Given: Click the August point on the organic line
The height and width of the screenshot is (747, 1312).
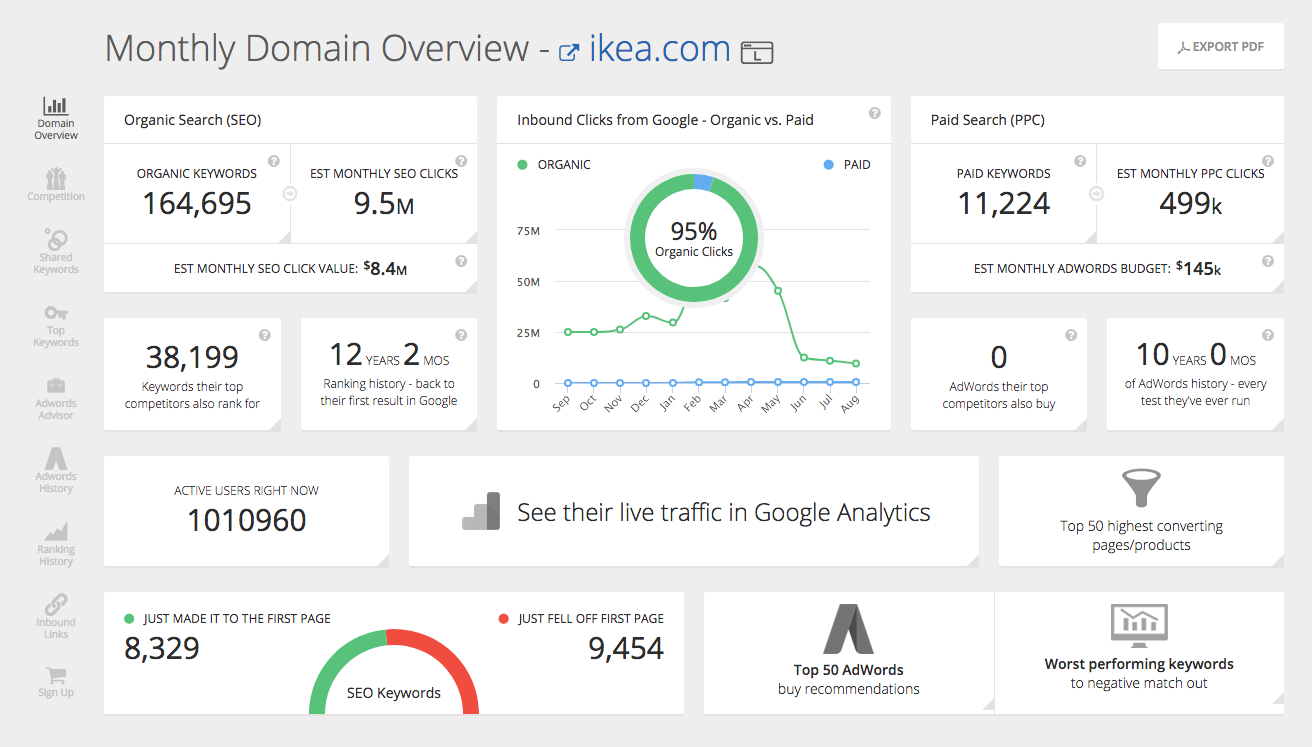Looking at the screenshot, I should pos(855,364).
